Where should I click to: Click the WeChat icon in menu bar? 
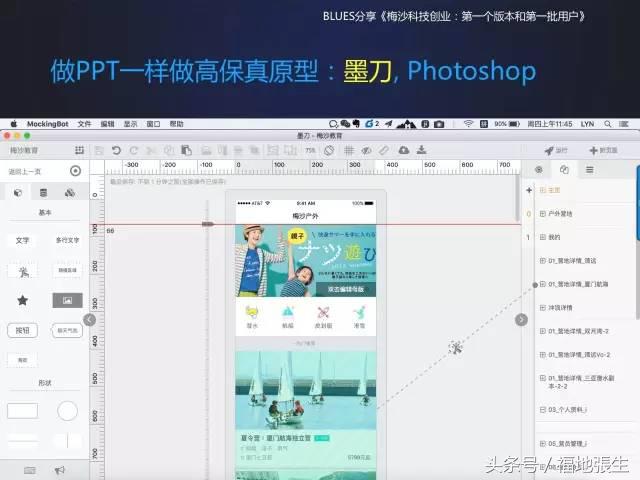(345, 124)
